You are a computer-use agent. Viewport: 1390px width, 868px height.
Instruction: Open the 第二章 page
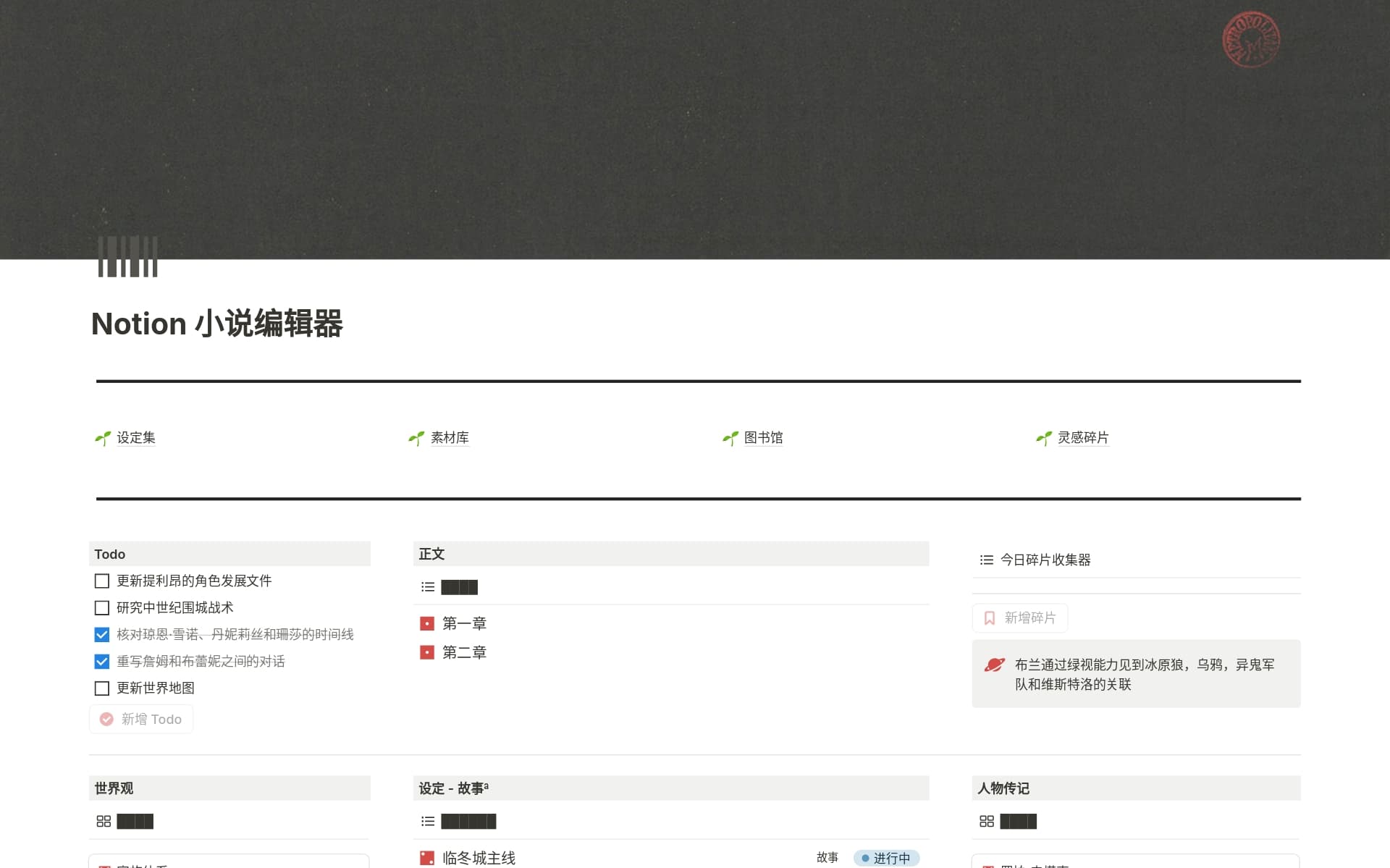click(x=464, y=652)
